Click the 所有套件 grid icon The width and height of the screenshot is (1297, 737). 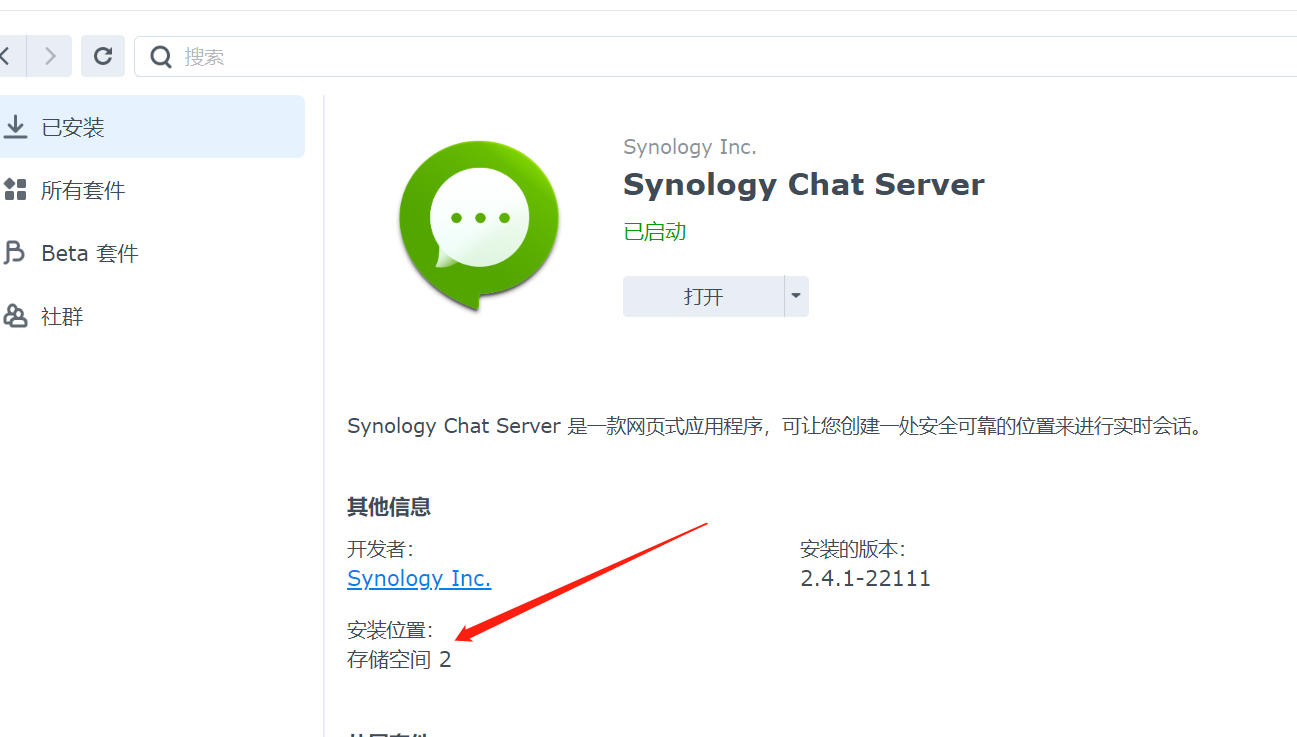tap(15, 190)
